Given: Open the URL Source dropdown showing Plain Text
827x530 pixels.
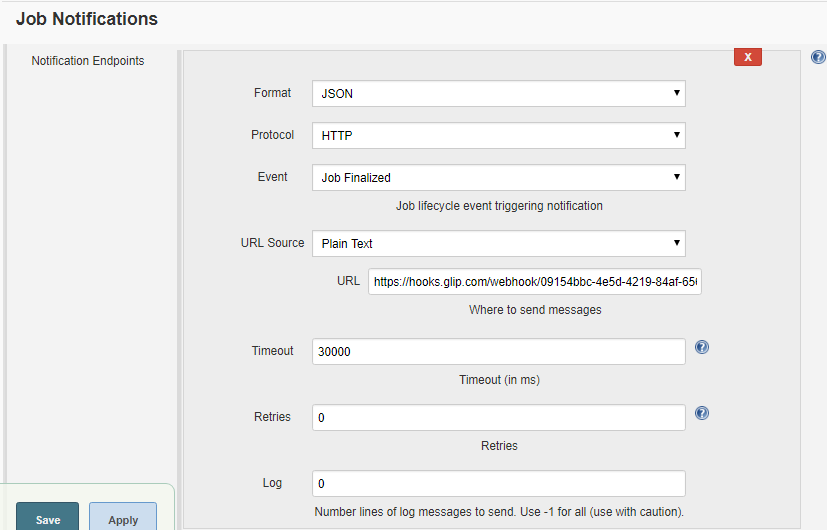Looking at the screenshot, I should (x=498, y=244).
